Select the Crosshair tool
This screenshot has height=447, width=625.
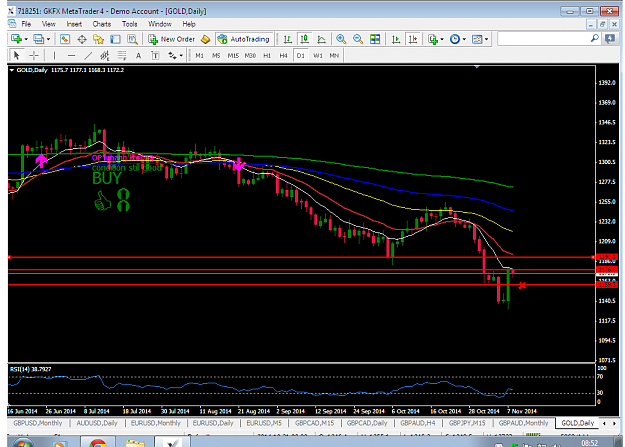(x=34, y=55)
